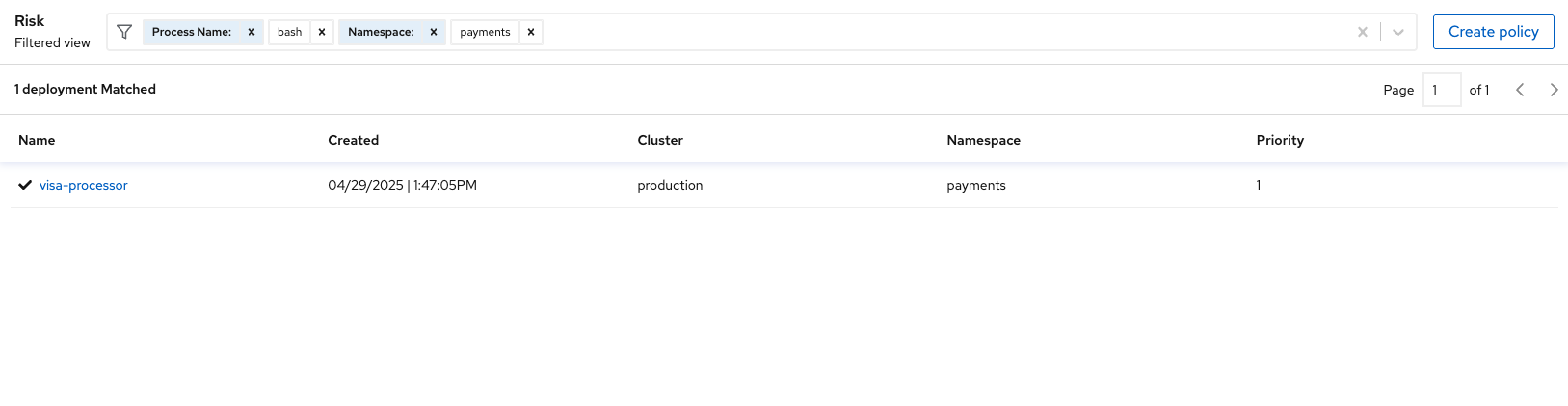Sort by the Namespace column header
The width and height of the screenshot is (1568, 406).
click(x=984, y=140)
